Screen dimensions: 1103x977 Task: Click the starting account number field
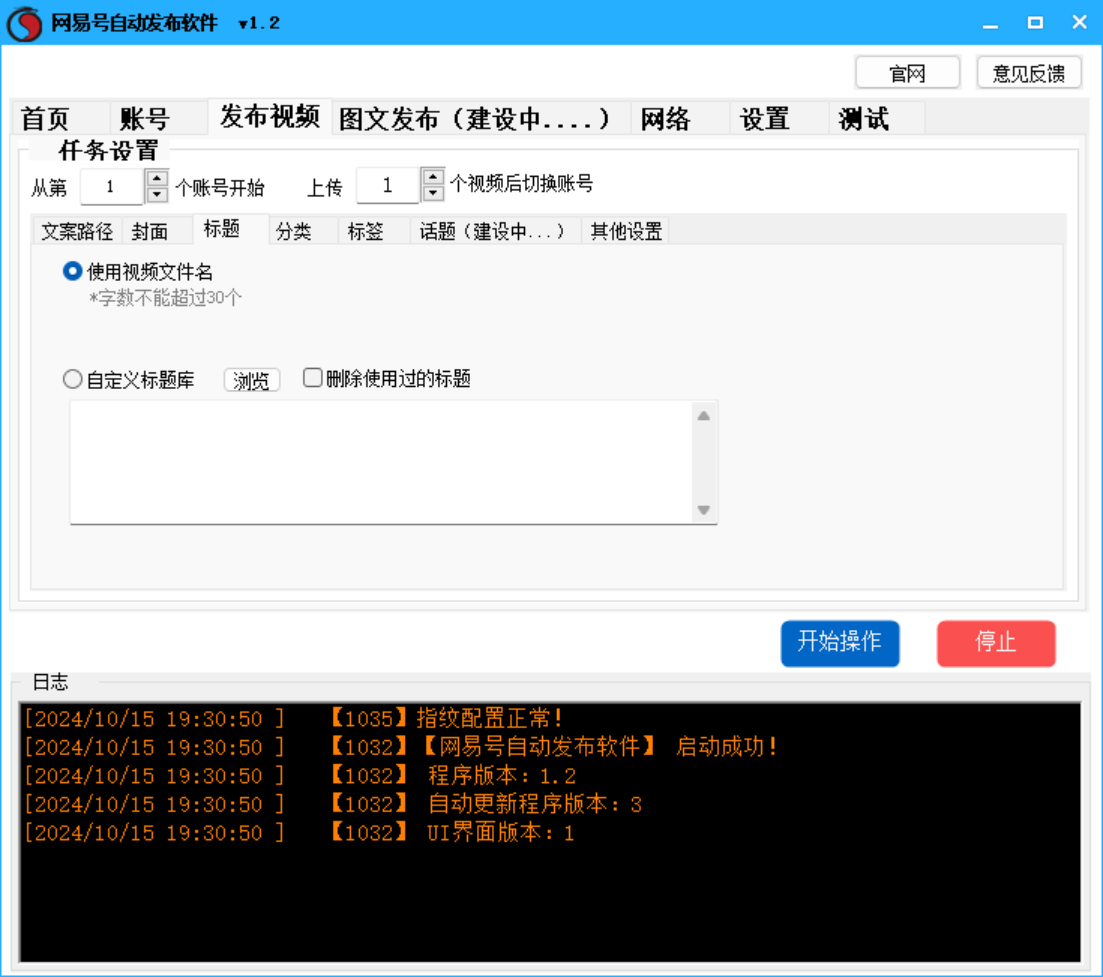pyautogui.click(x=112, y=187)
